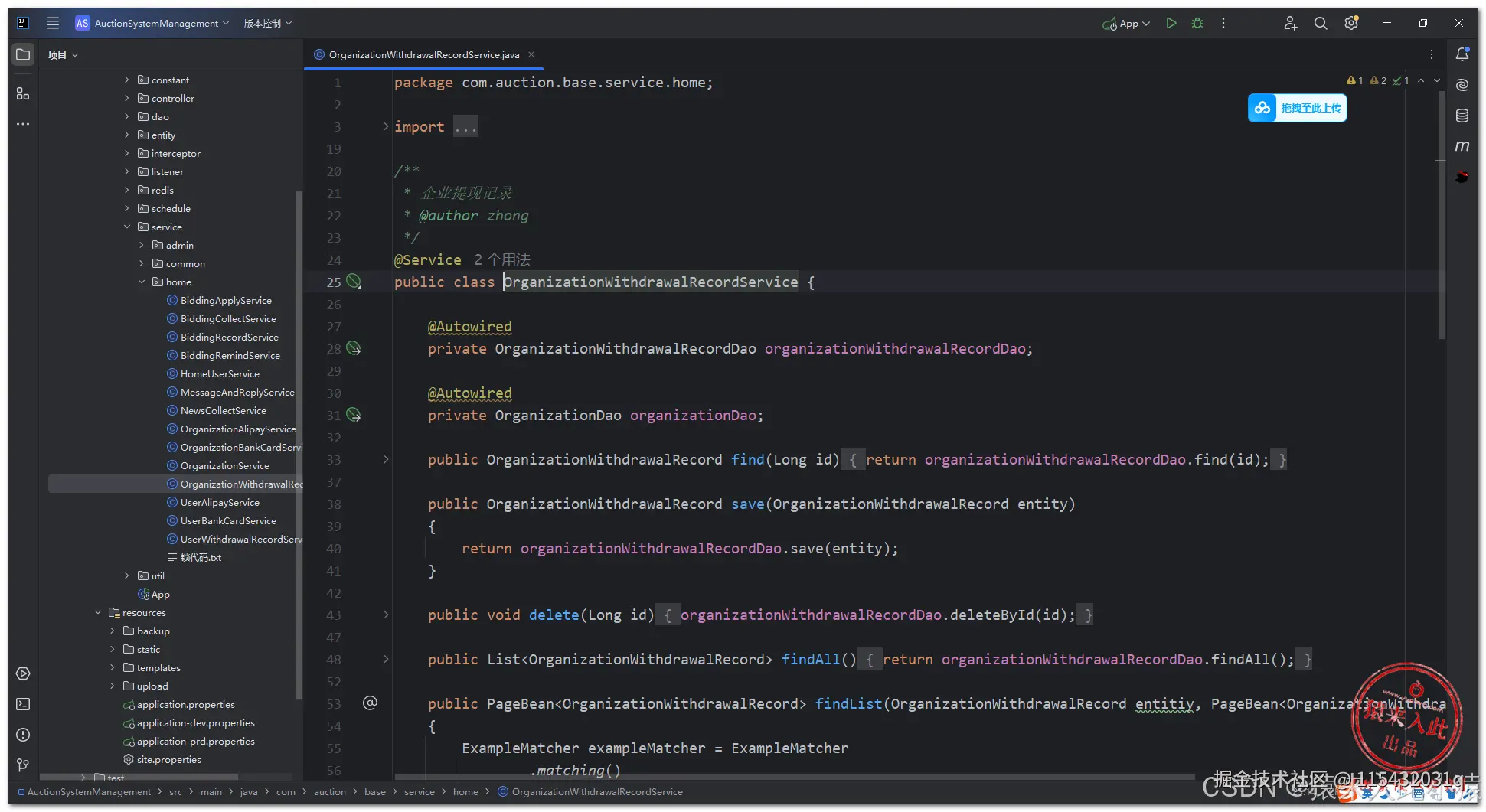This screenshot has width=1486, height=812.
Task: Collapse the home folder
Action: pyautogui.click(x=142, y=282)
